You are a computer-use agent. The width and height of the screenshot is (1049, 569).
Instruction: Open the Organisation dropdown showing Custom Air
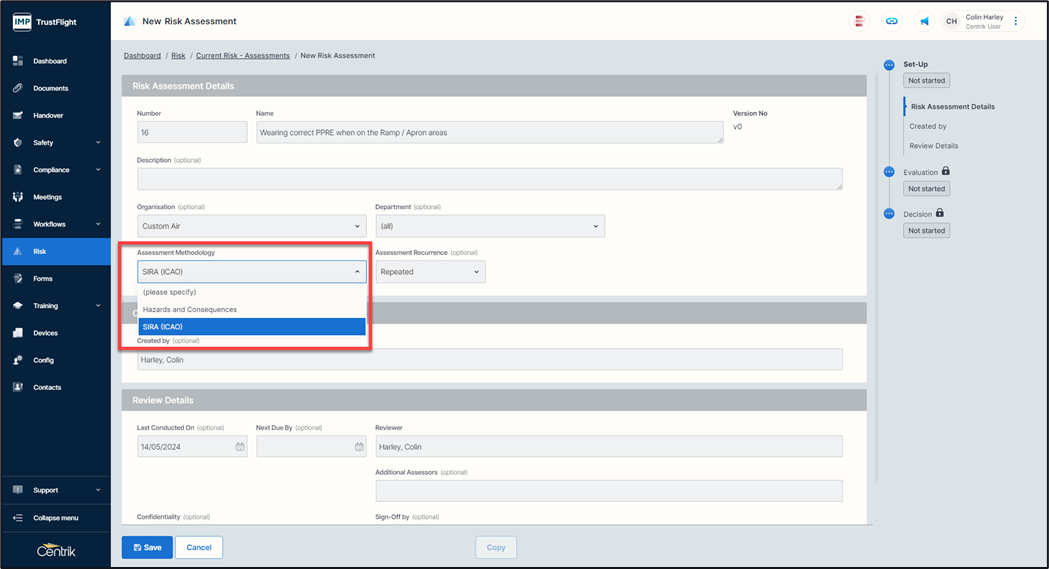click(252, 226)
